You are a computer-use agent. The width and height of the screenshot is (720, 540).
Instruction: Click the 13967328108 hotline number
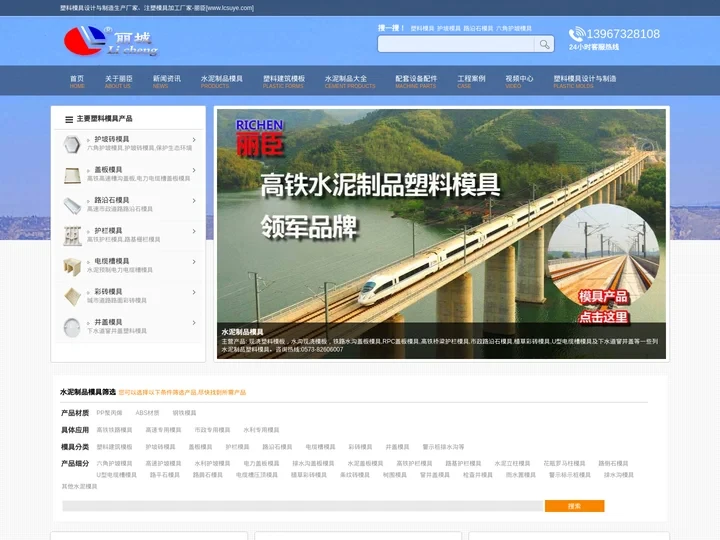[x=623, y=34]
